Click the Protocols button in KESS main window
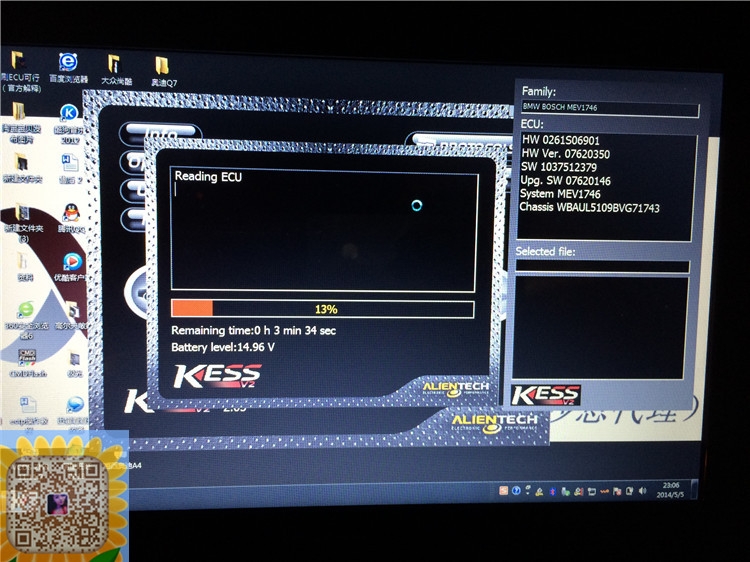The height and width of the screenshot is (562, 750). click(461, 142)
